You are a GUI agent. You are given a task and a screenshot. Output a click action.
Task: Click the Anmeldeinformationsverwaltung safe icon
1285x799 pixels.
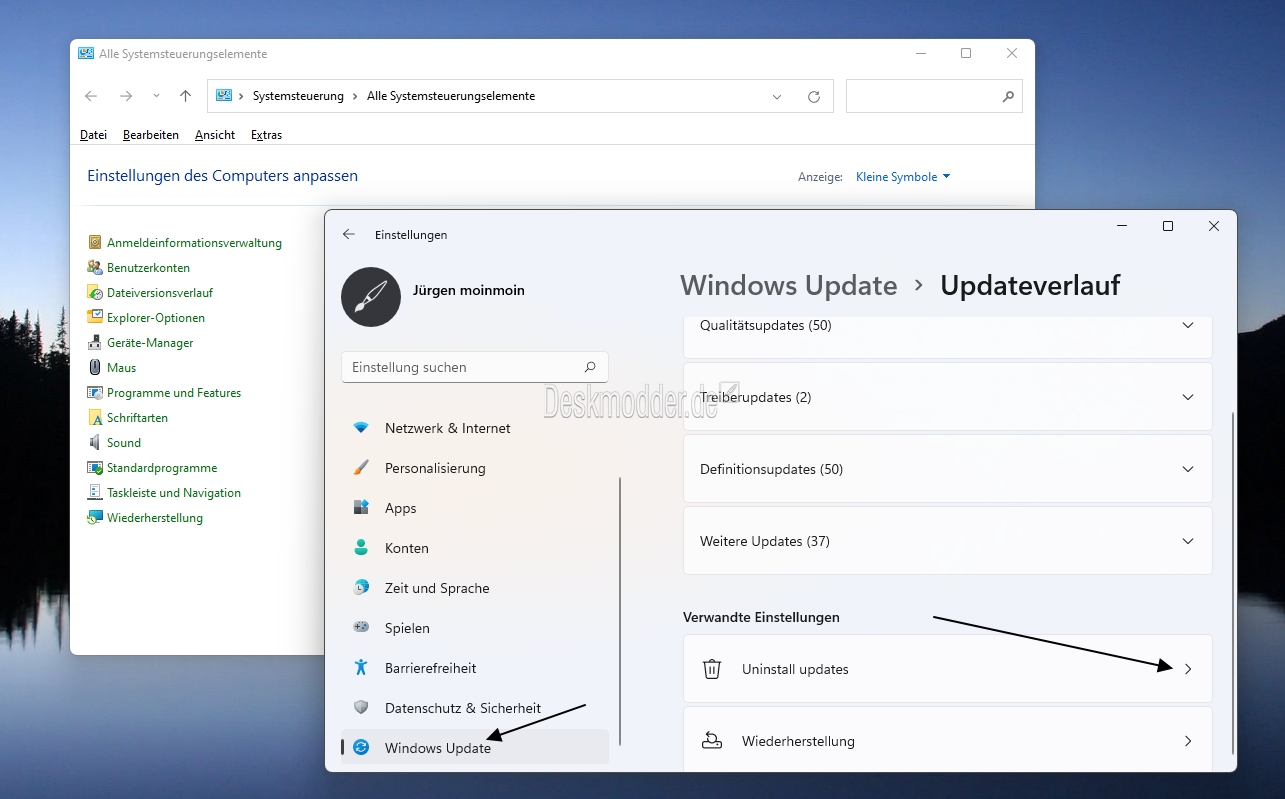pos(95,242)
